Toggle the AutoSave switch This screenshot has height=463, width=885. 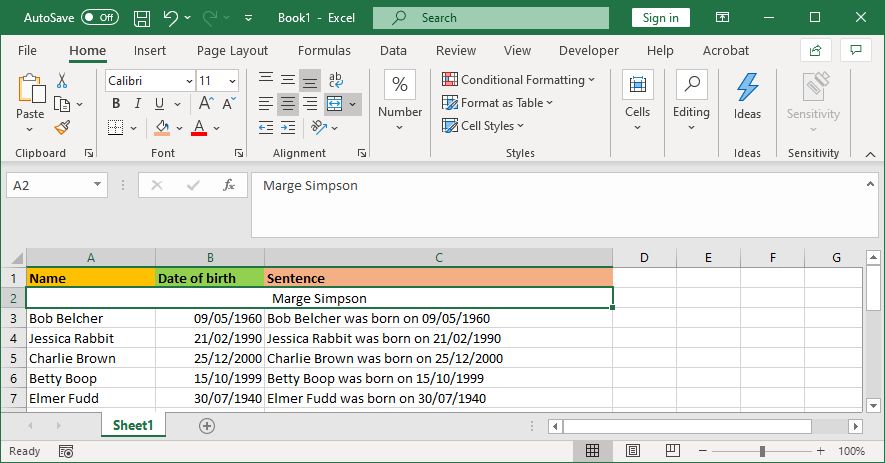click(99, 18)
